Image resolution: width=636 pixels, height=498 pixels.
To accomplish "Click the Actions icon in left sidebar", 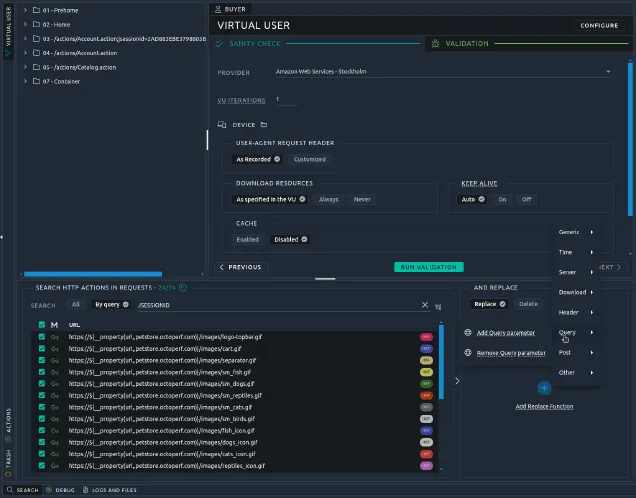I will click(x=8, y=439).
